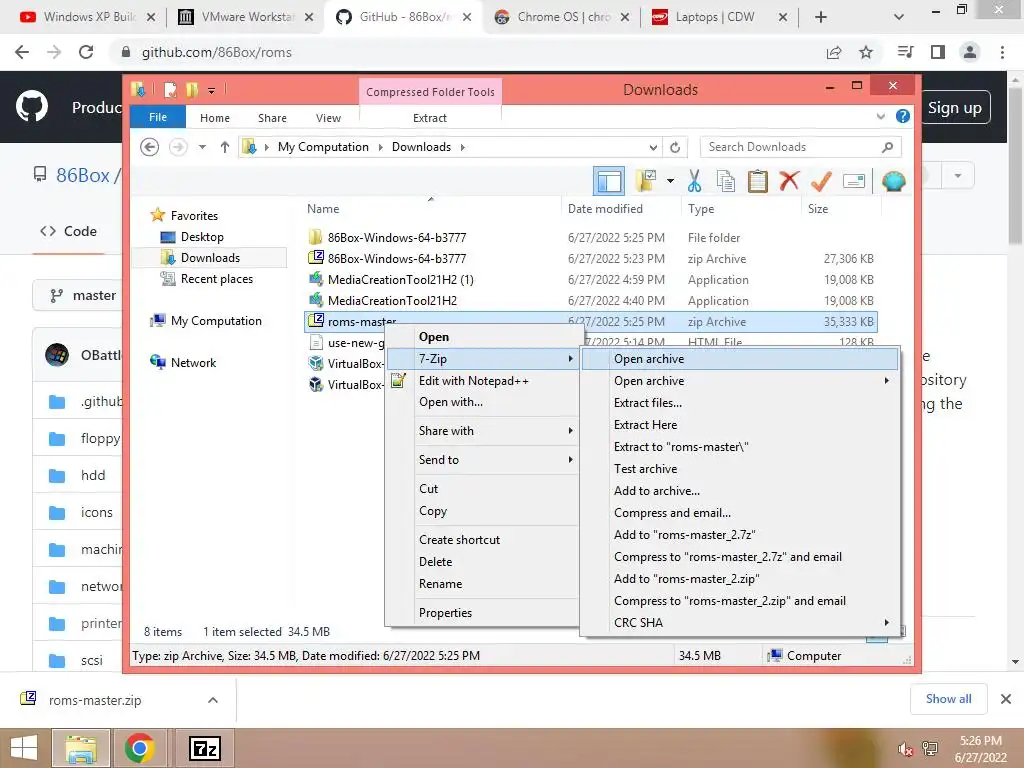Screen dimensions: 1024x768
Task: Expand the Send to submenu
Action: tap(483, 460)
